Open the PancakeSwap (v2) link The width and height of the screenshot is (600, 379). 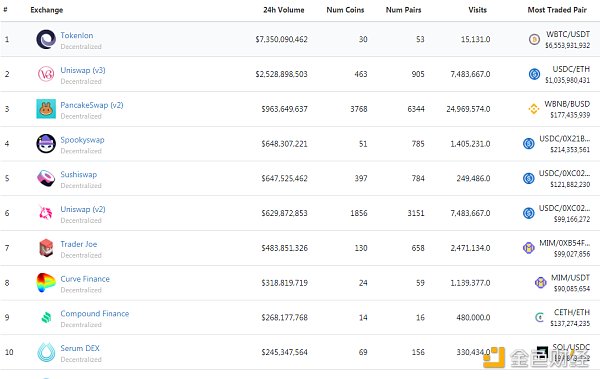(92, 105)
